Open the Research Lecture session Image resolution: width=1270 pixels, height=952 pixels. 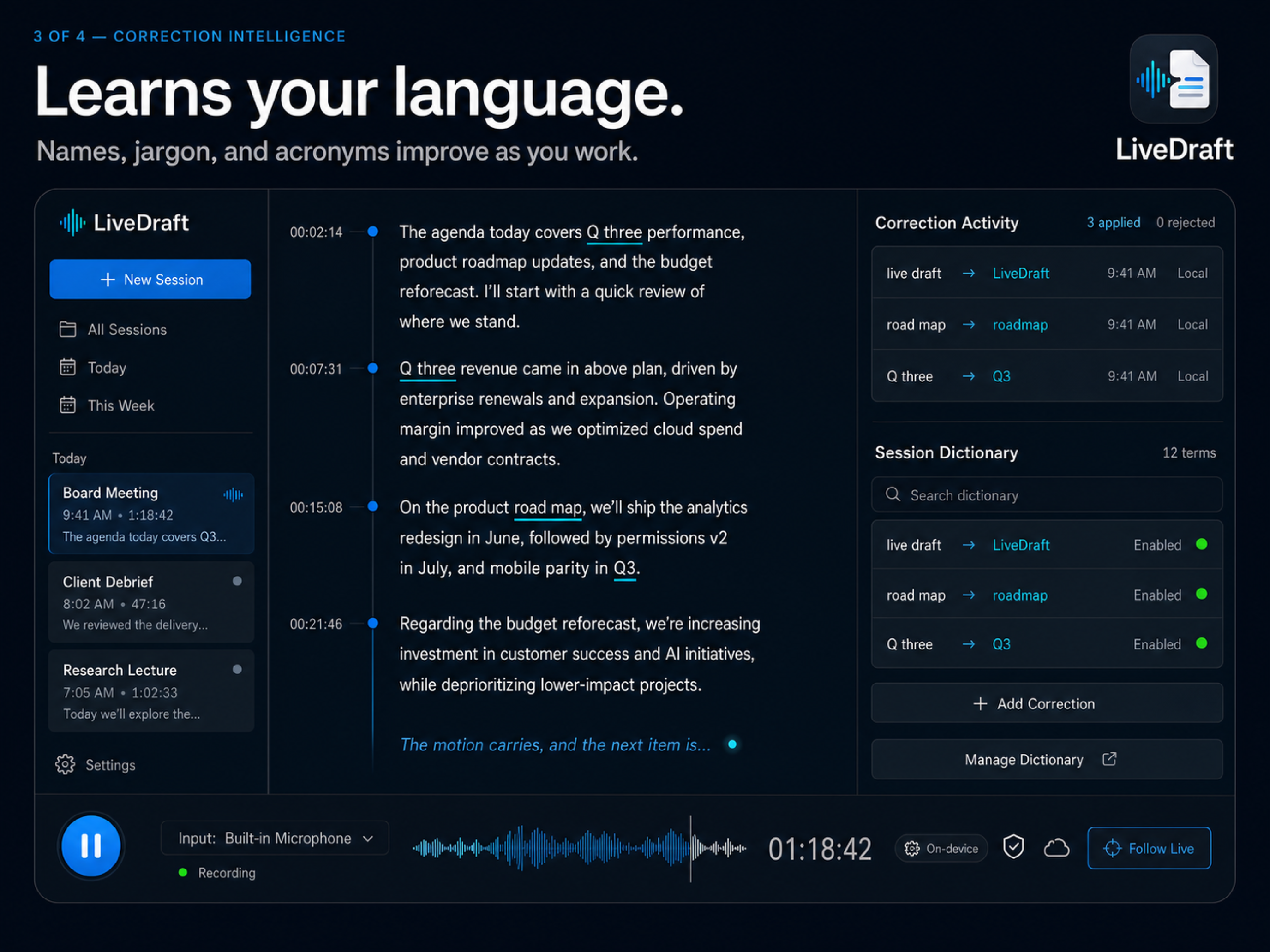pos(151,691)
